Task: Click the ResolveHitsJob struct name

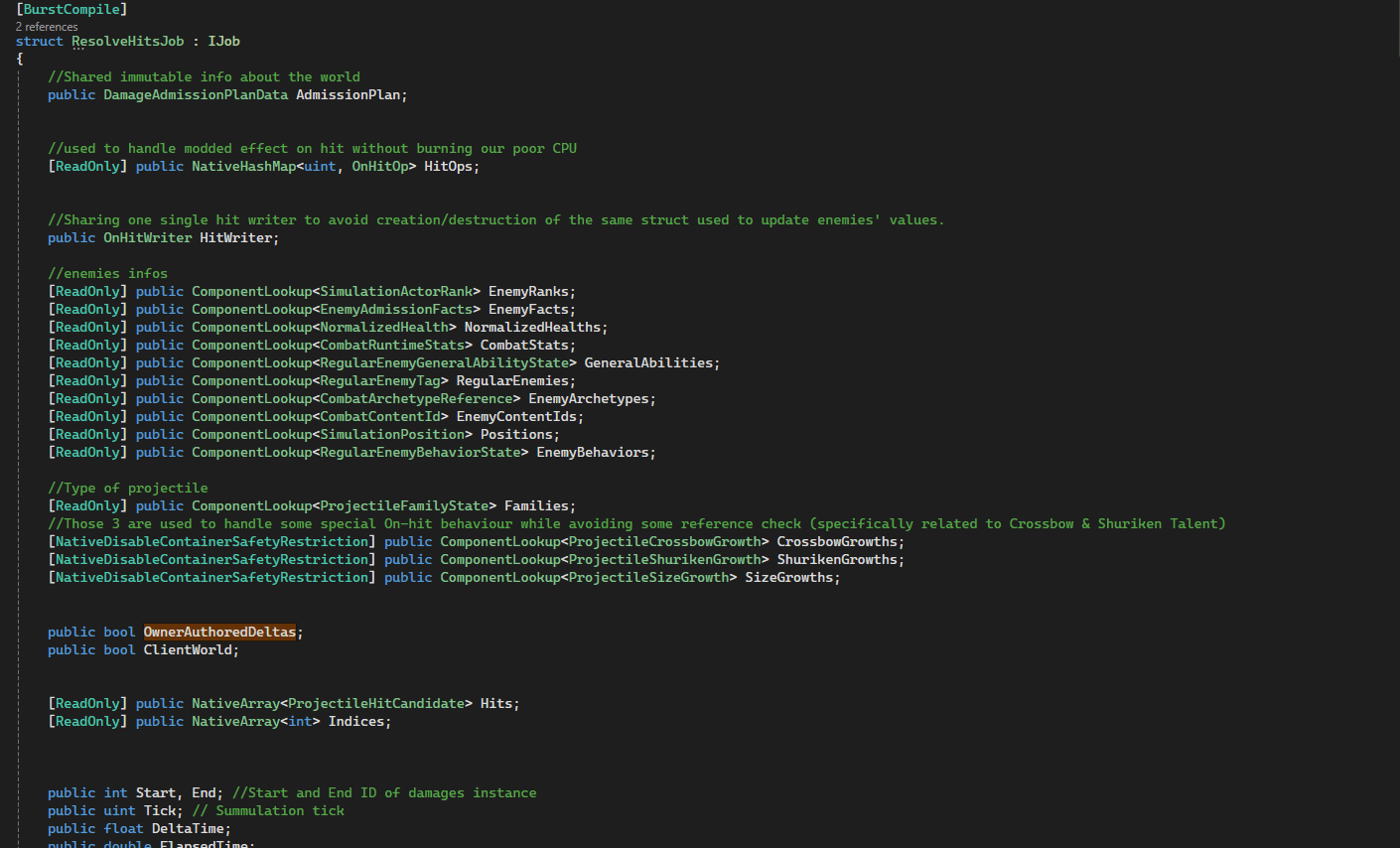Action: (x=128, y=41)
